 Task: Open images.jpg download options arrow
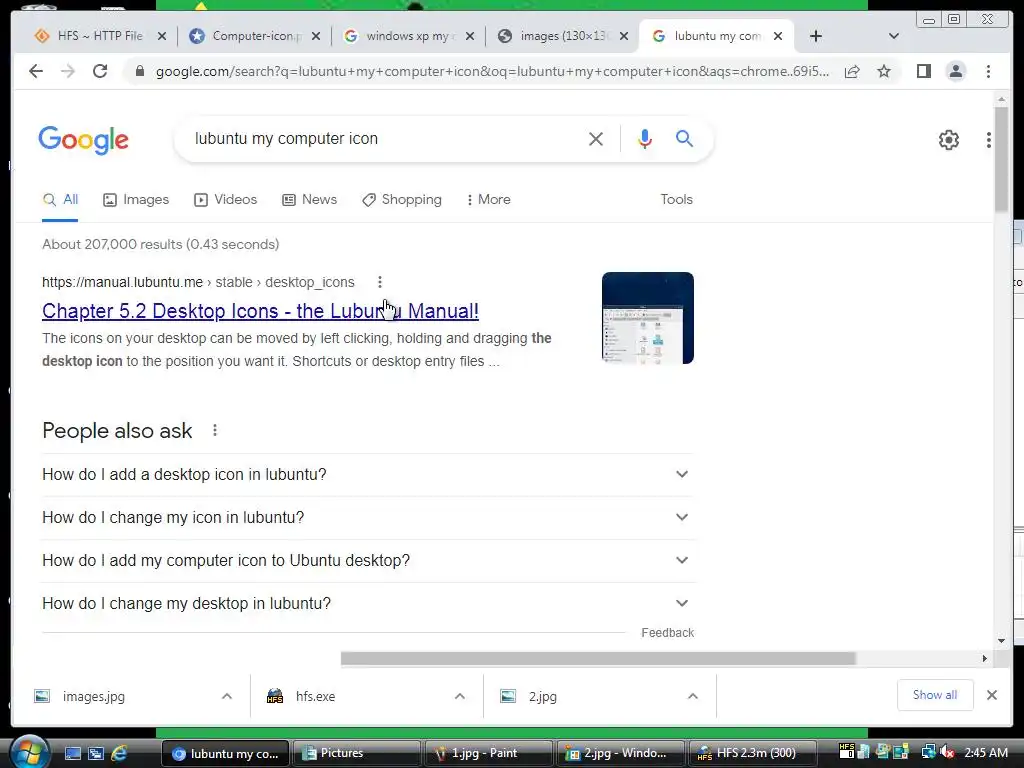pos(227,696)
